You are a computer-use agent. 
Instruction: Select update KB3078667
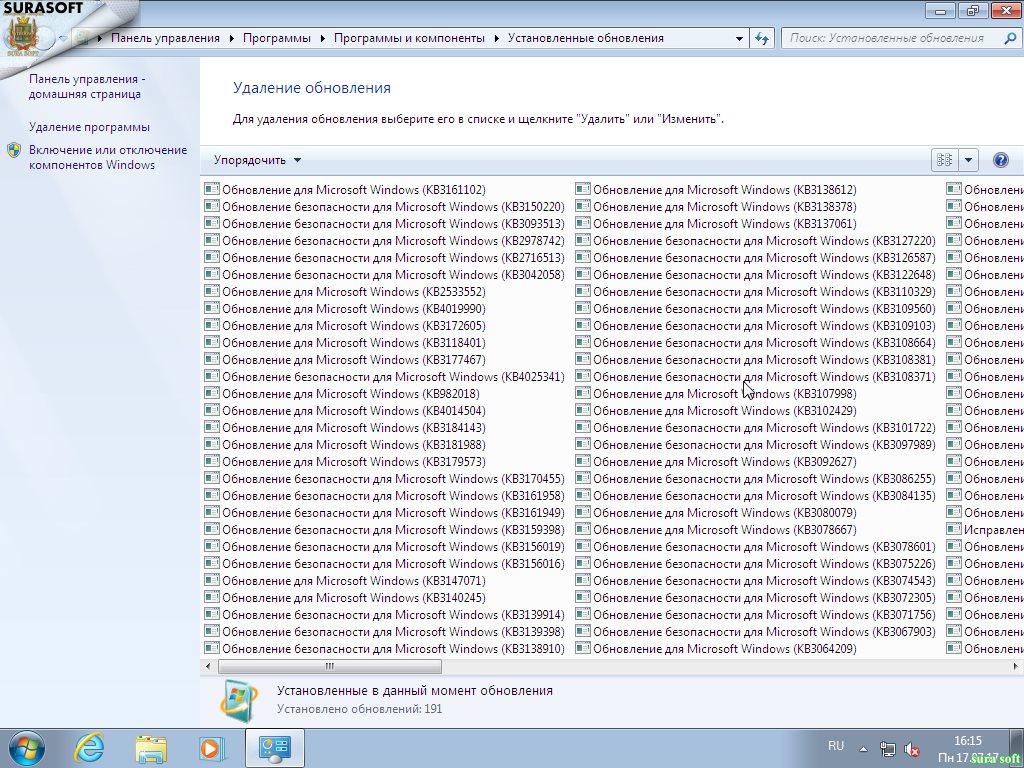click(716, 529)
